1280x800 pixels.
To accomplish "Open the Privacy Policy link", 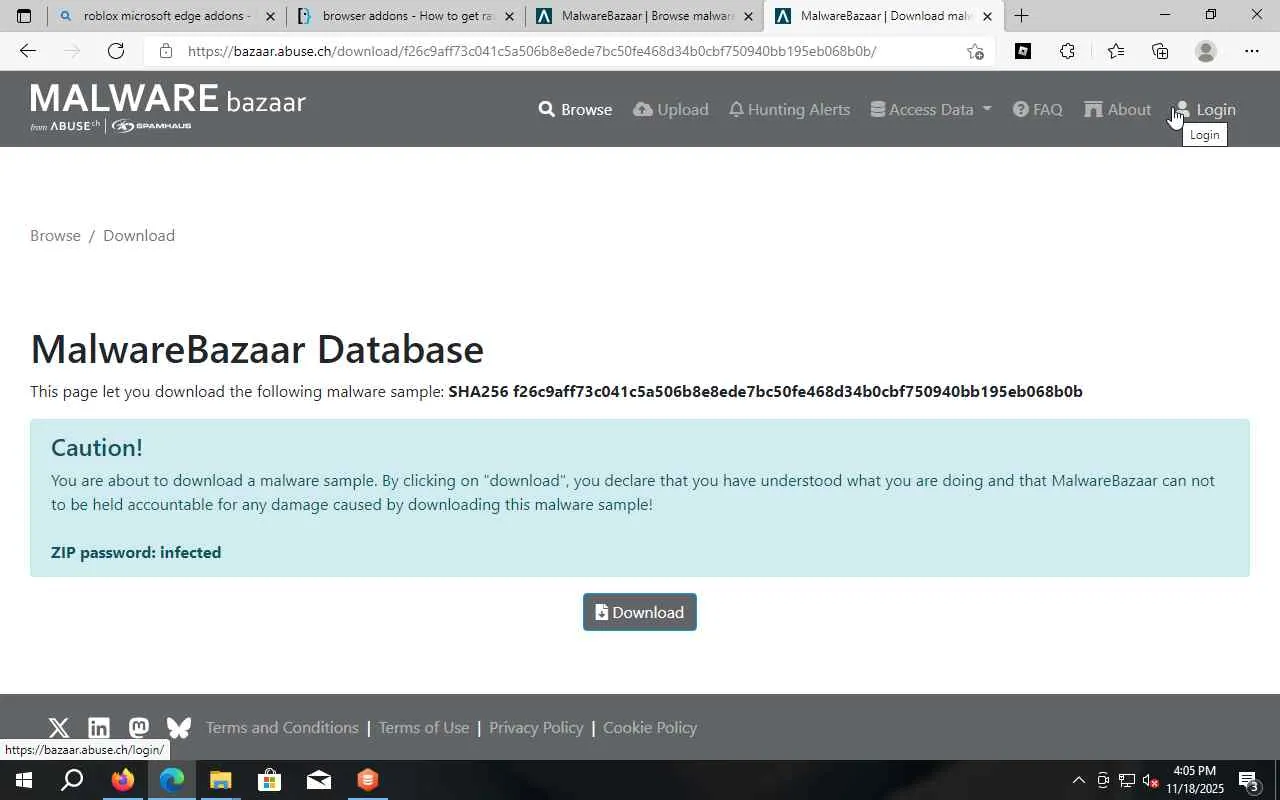I will pos(536,727).
